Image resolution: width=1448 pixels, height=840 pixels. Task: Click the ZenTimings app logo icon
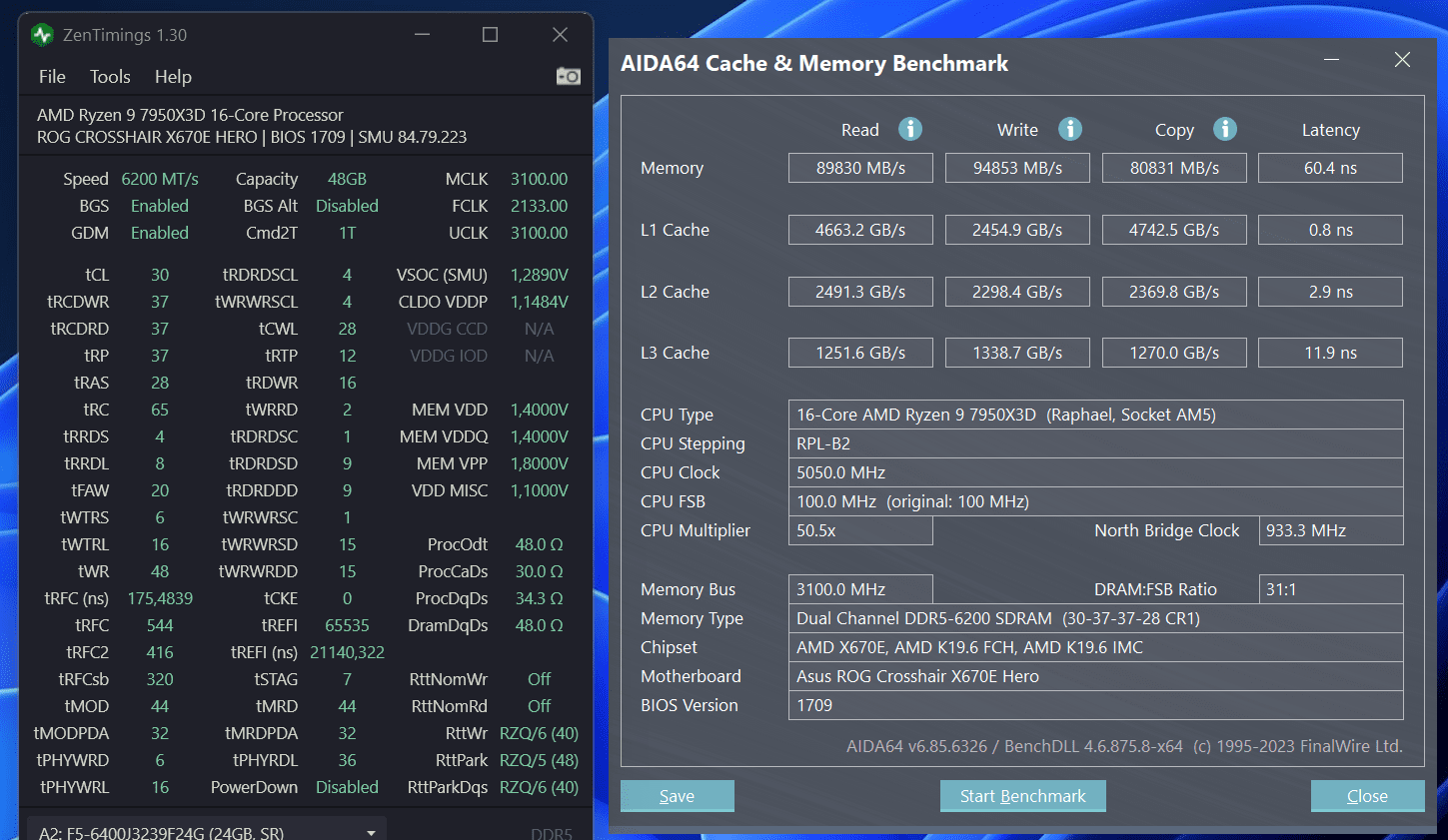pyautogui.click(x=42, y=35)
